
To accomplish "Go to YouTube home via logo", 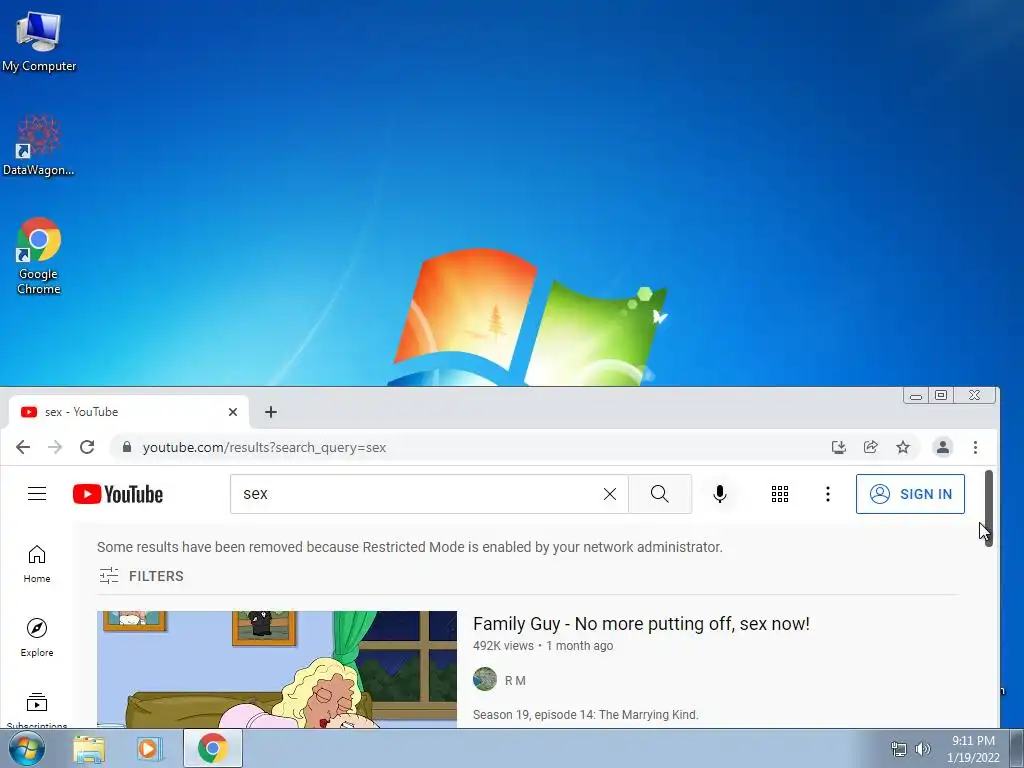I will coord(118,494).
